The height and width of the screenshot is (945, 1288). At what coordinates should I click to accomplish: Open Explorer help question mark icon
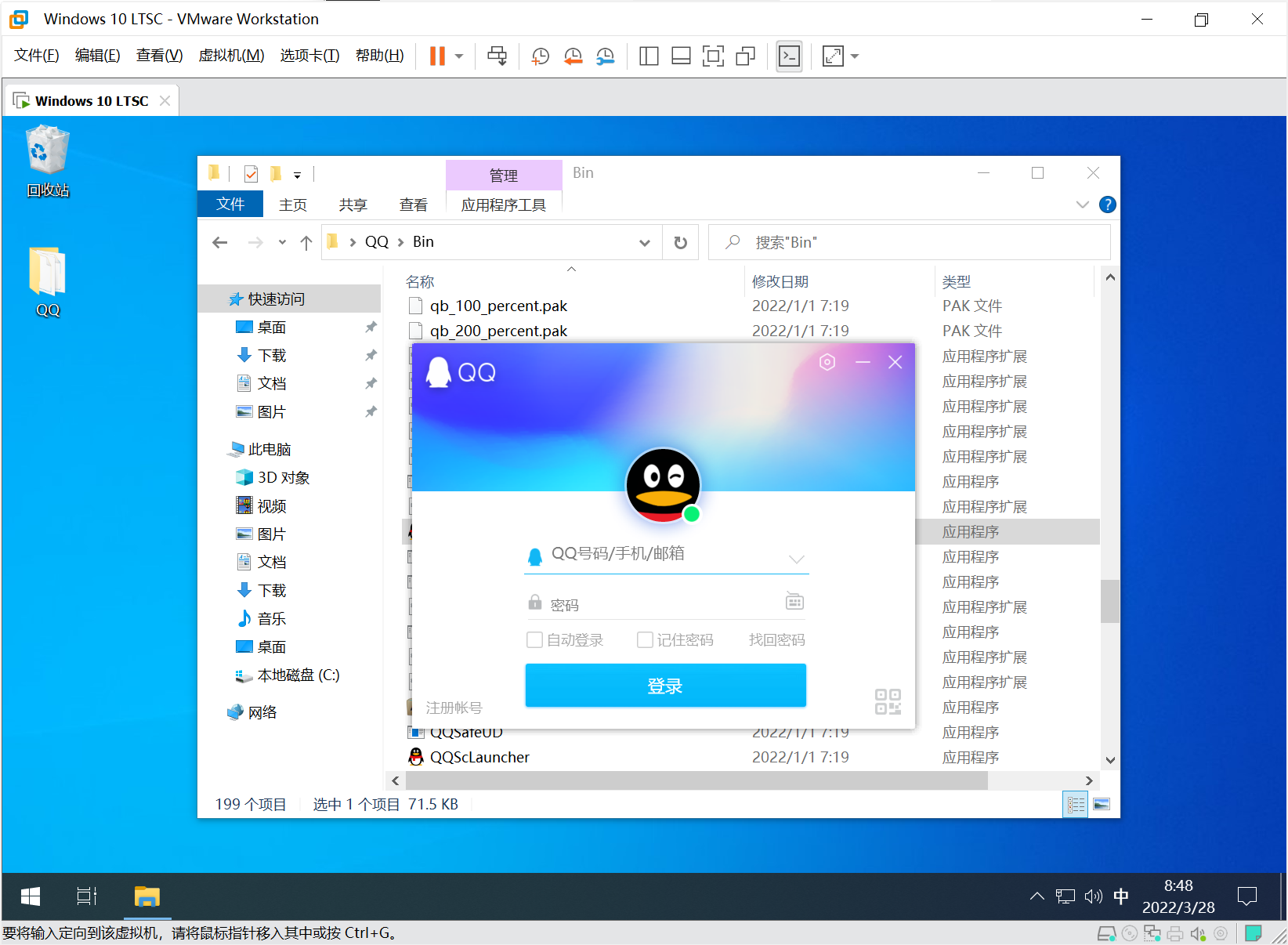click(x=1107, y=205)
